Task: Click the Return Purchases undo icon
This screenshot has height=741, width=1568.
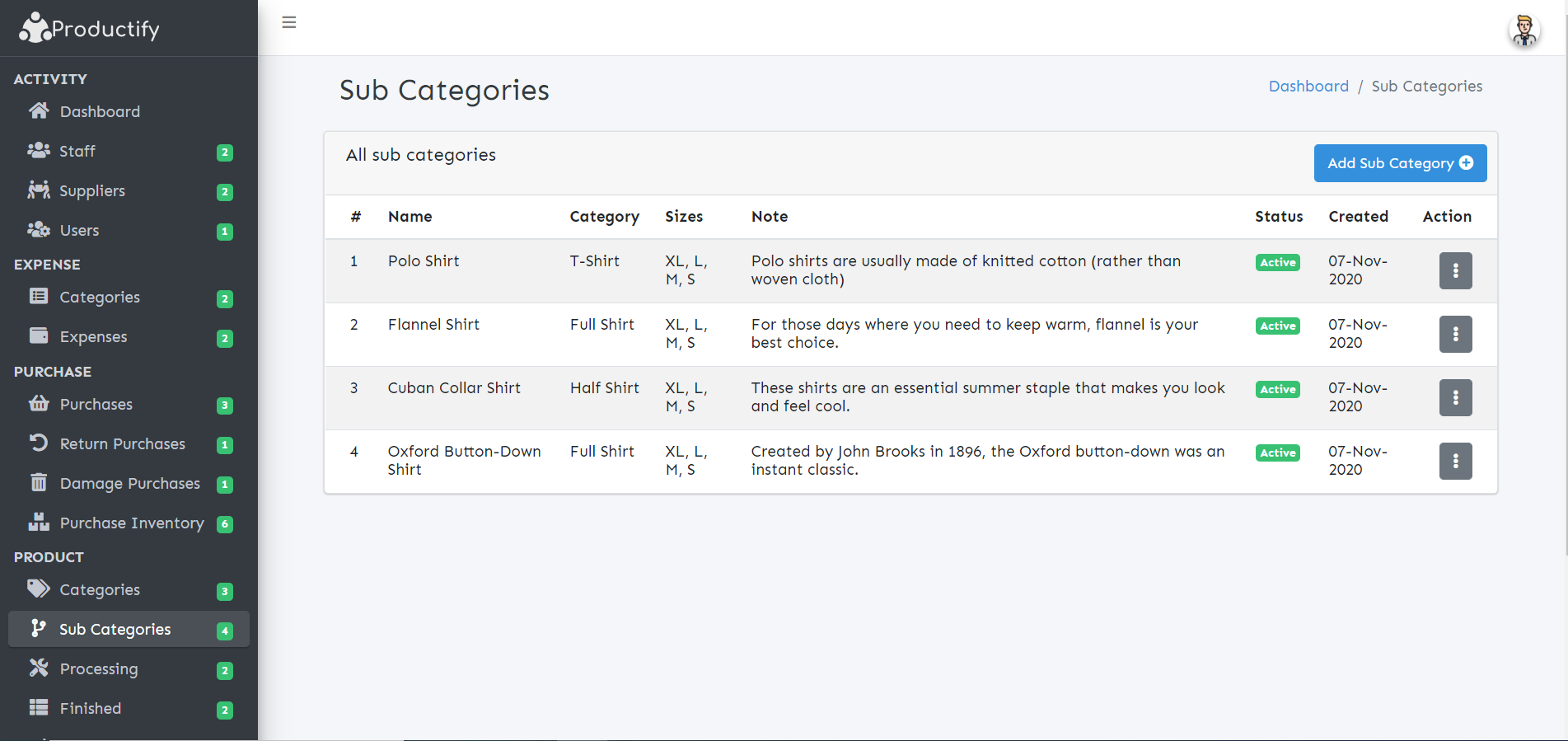Action: (39, 443)
